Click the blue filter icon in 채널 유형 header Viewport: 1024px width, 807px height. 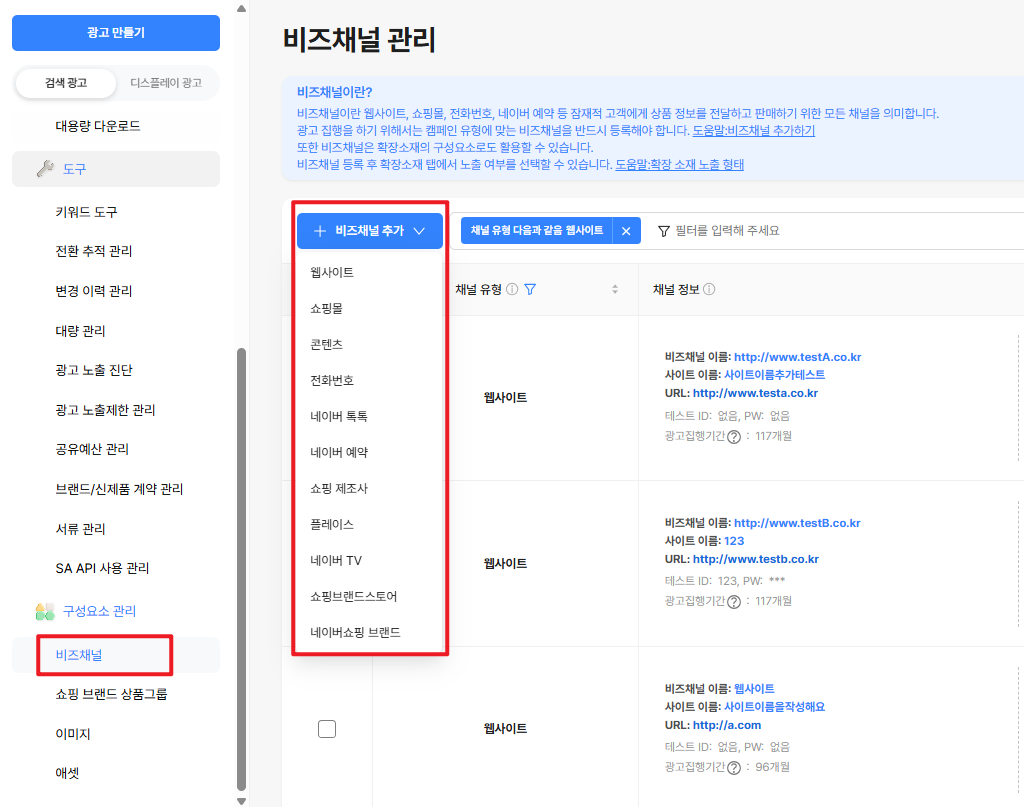click(530, 289)
